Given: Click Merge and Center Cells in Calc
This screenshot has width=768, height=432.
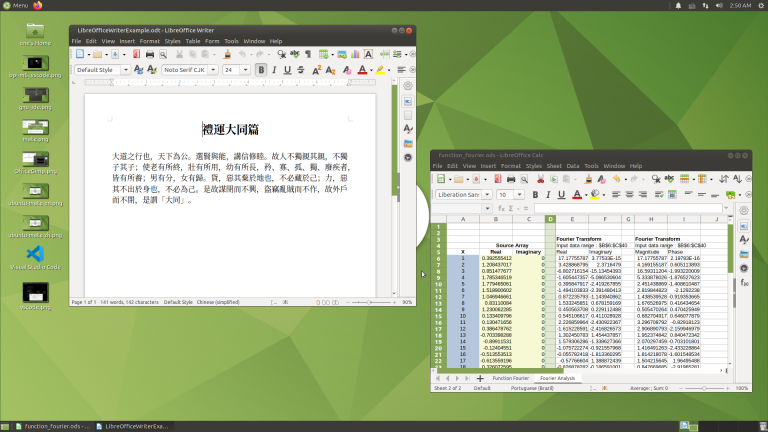Looking at the screenshot, I should click(x=672, y=195).
